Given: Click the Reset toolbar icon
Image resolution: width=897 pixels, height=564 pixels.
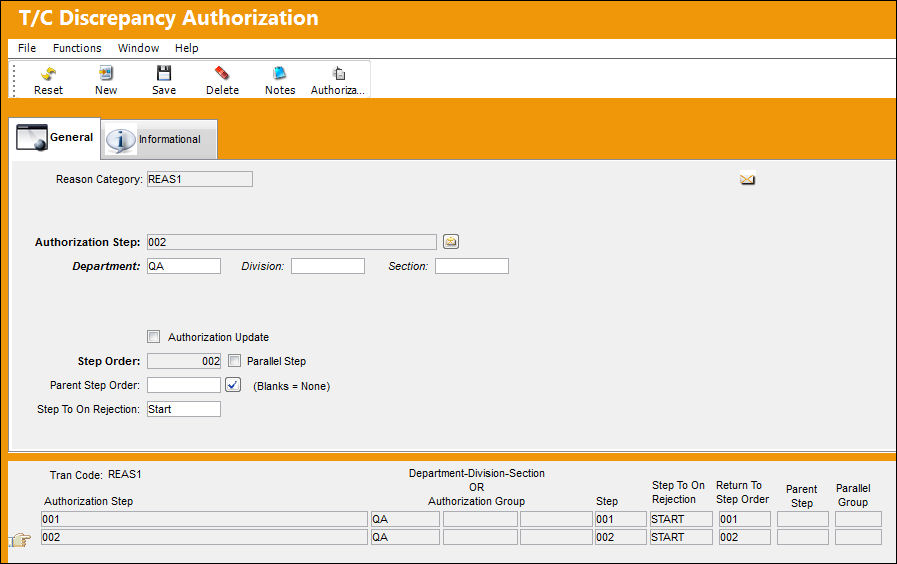Looking at the screenshot, I should click(49, 73).
